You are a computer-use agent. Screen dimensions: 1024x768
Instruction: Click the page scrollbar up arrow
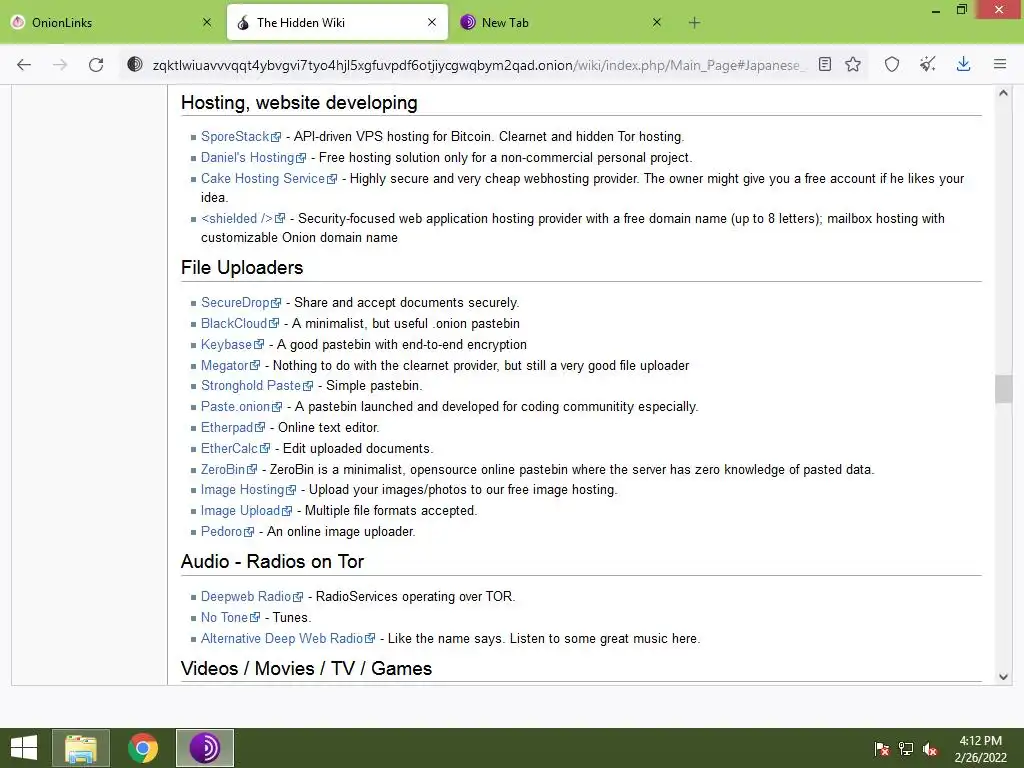click(1003, 93)
